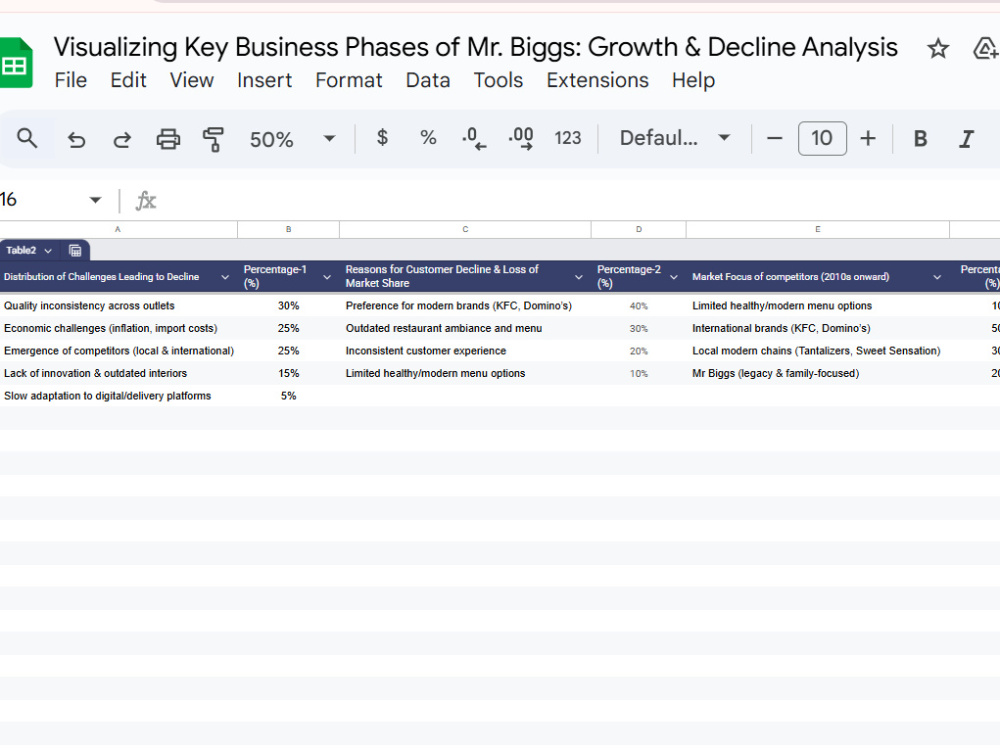1000x750 pixels.
Task: Select cell 'Slow adaptation to digital/delivery platforms'
Action: [119, 396]
